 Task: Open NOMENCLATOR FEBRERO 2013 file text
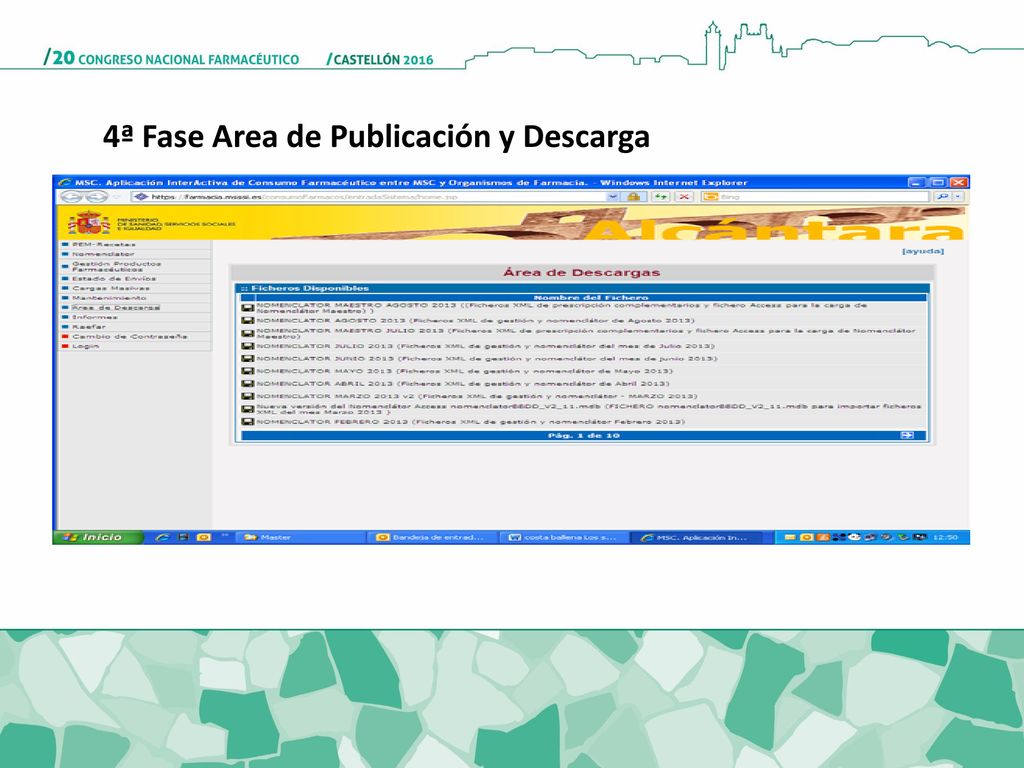coord(471,422)
